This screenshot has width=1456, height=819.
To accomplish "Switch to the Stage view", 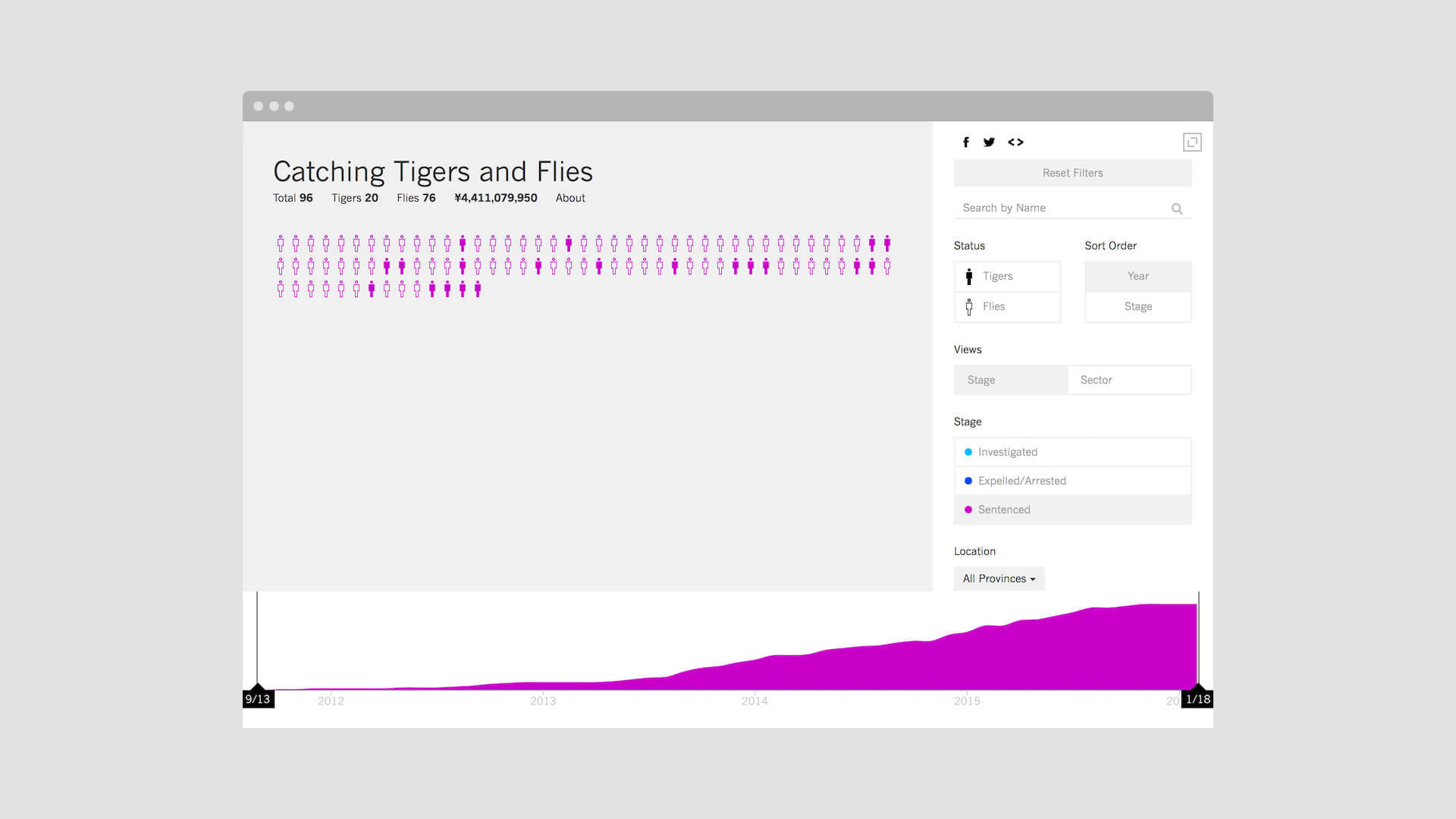I will pyautogui.click(x=1011, y=380).
